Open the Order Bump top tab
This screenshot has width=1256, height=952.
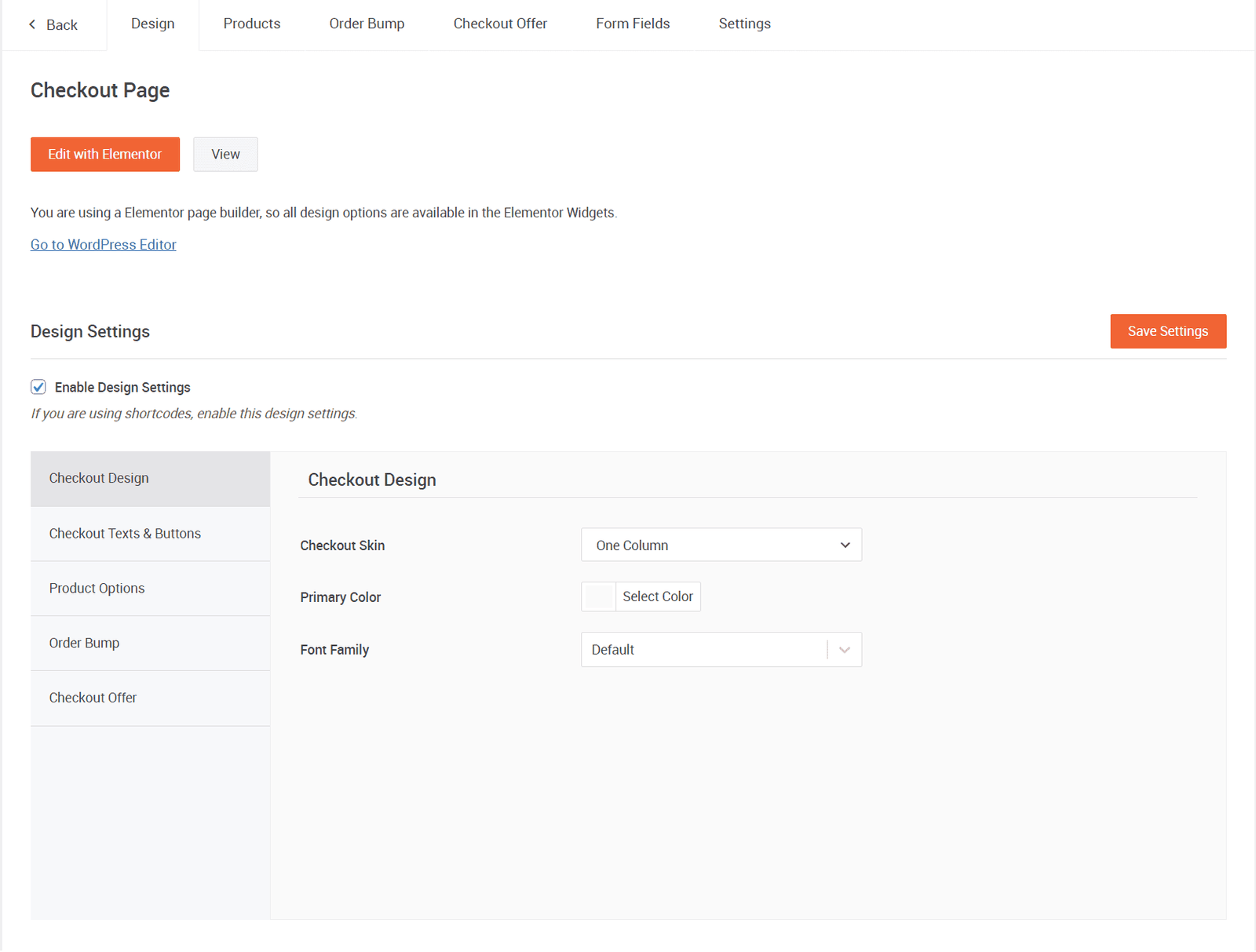[x=367, y=24]
